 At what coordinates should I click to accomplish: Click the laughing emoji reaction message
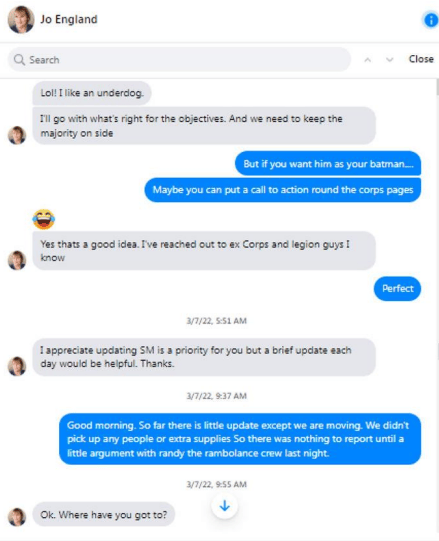tap(43, 219)
